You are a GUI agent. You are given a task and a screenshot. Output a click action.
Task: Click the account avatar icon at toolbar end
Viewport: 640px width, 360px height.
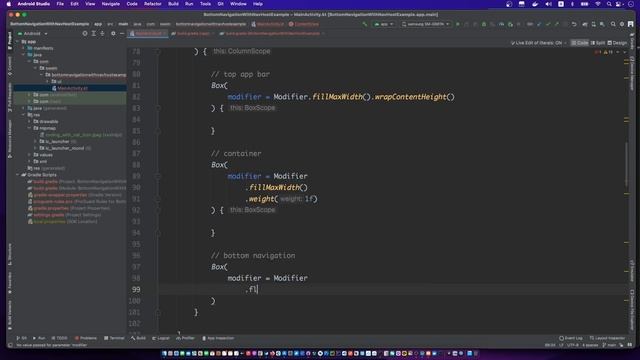point(631,24)
